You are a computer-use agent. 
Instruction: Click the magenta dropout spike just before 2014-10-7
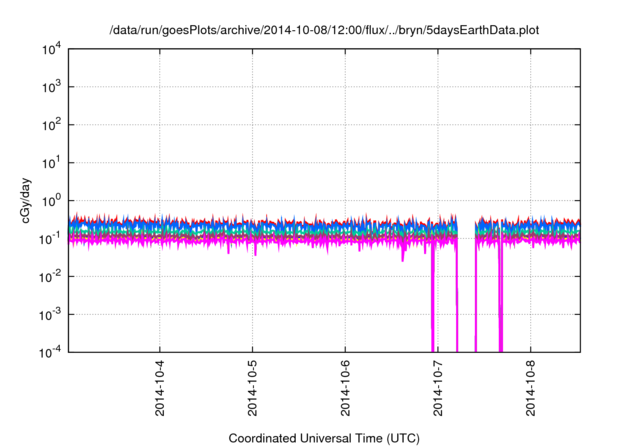pos(433,298)
